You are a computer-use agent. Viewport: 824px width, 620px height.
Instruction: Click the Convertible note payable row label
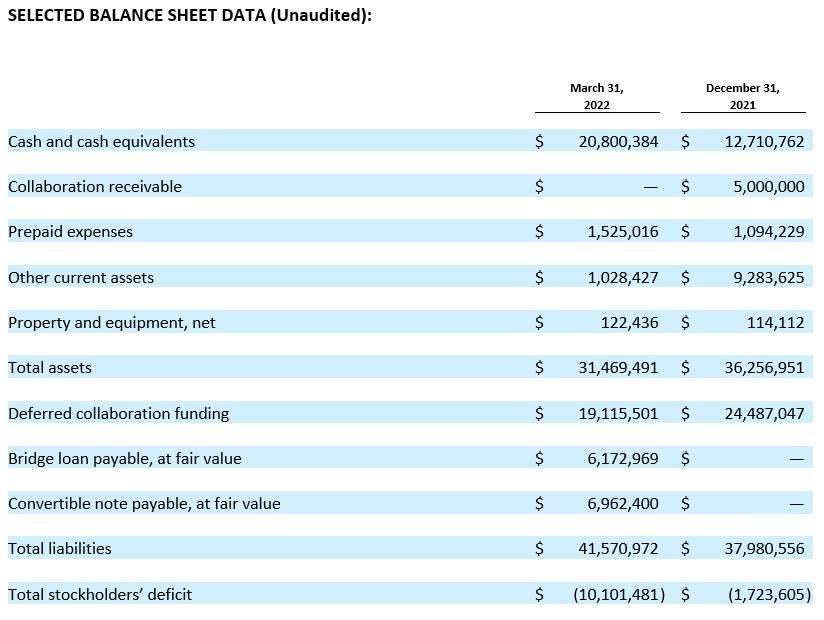coord(144,503)
